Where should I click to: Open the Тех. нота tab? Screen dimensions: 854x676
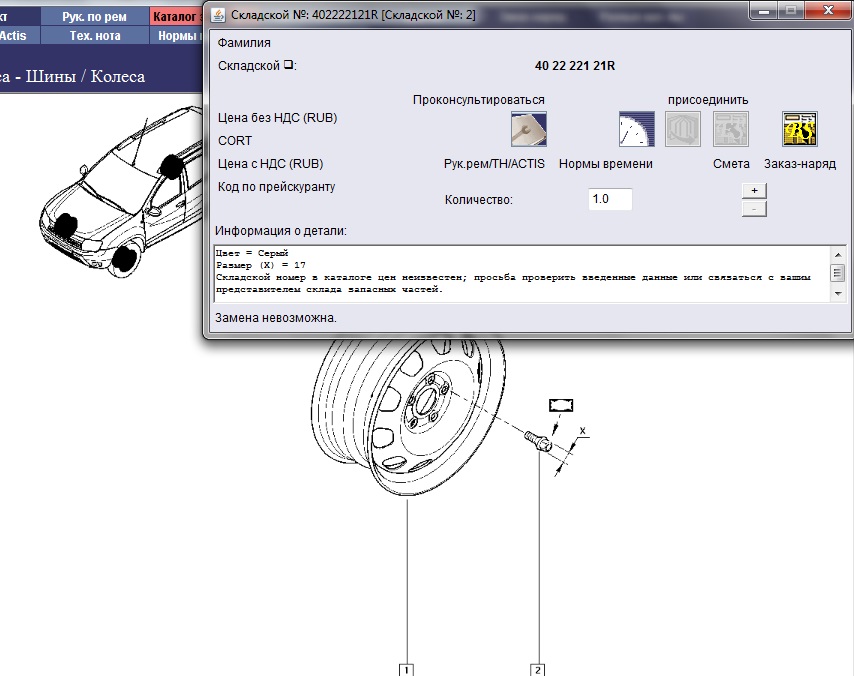(94, 35)
